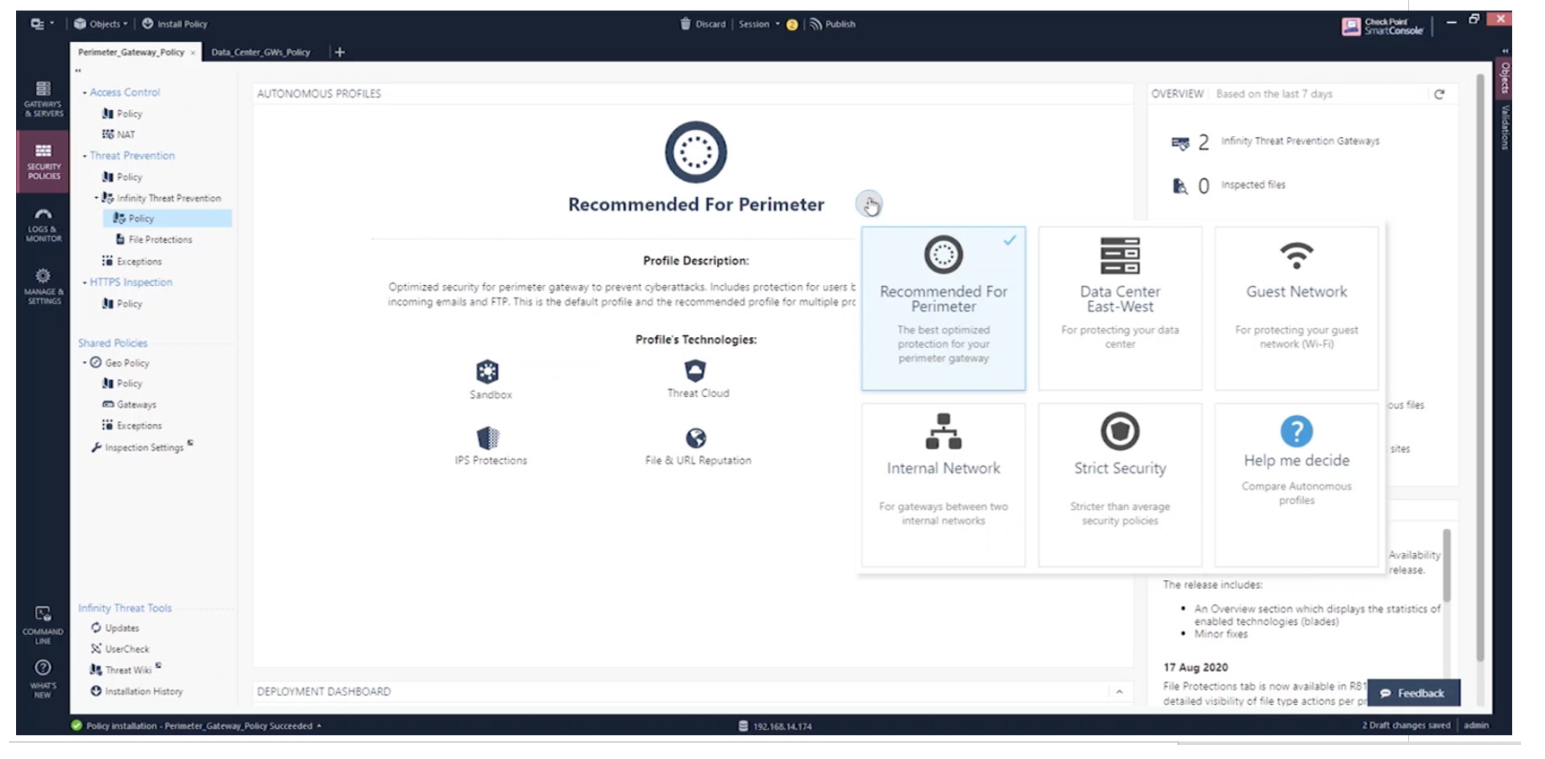This screenshot has height=759, width=1545.
Task: Choose the Internal Network profile
Action: coord(943,485)
